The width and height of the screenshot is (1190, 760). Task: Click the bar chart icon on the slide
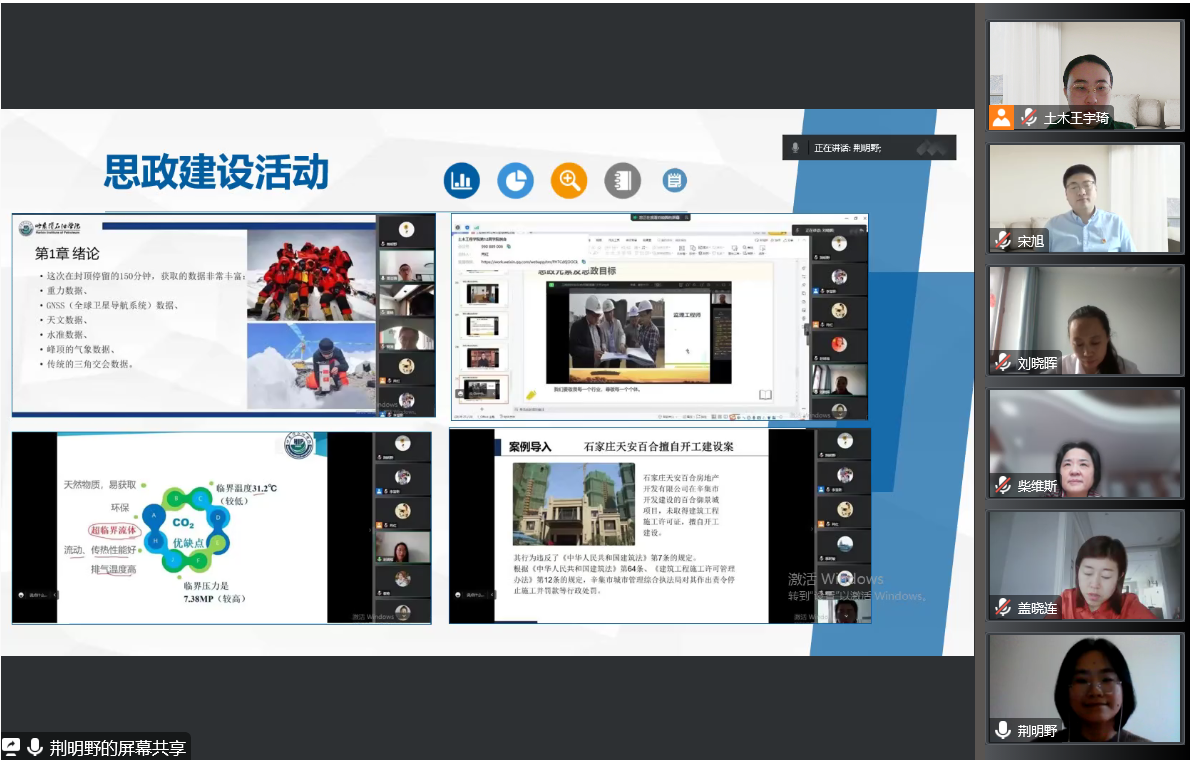[x=462, y=181]
